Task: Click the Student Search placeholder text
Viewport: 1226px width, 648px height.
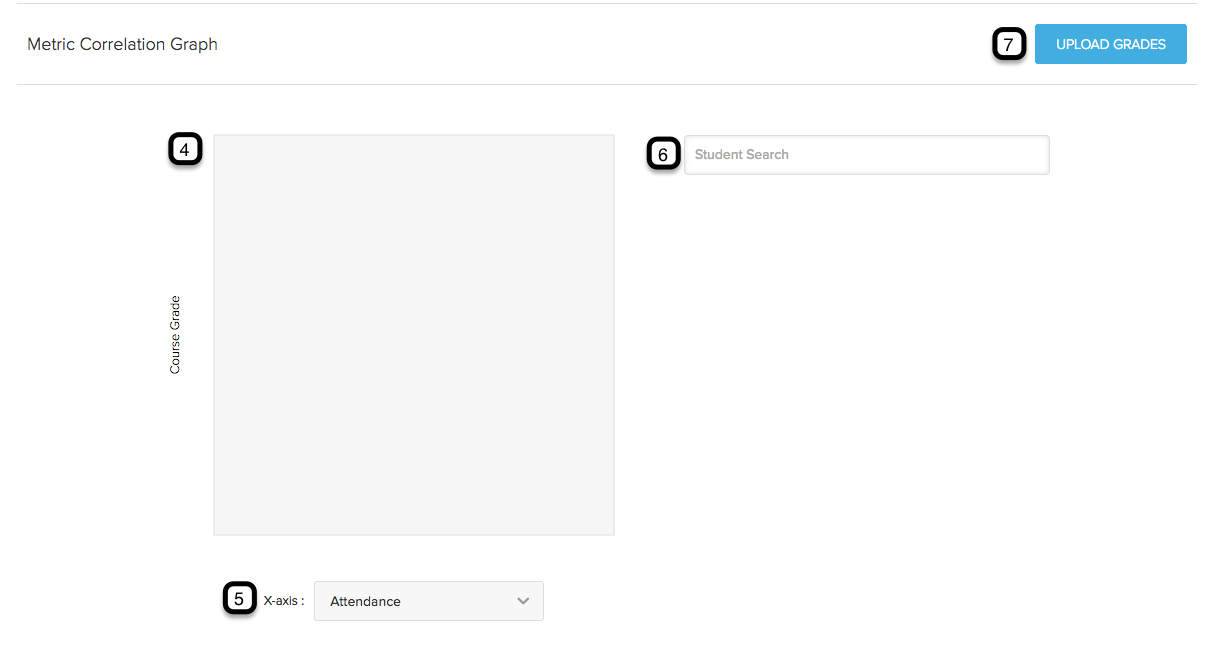Action: (x=741, y=155)
